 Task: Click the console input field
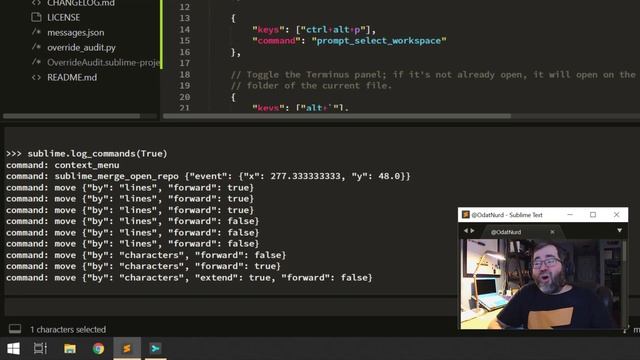click(x=231, y=307)
